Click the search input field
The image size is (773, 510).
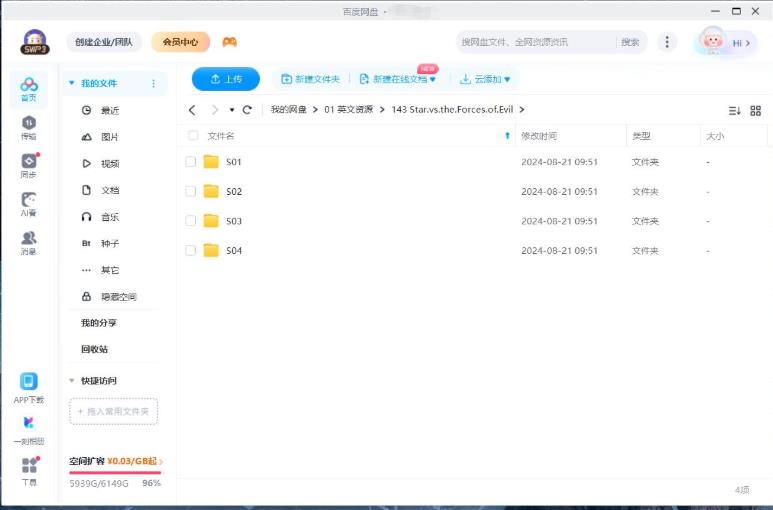click(537, 42)
